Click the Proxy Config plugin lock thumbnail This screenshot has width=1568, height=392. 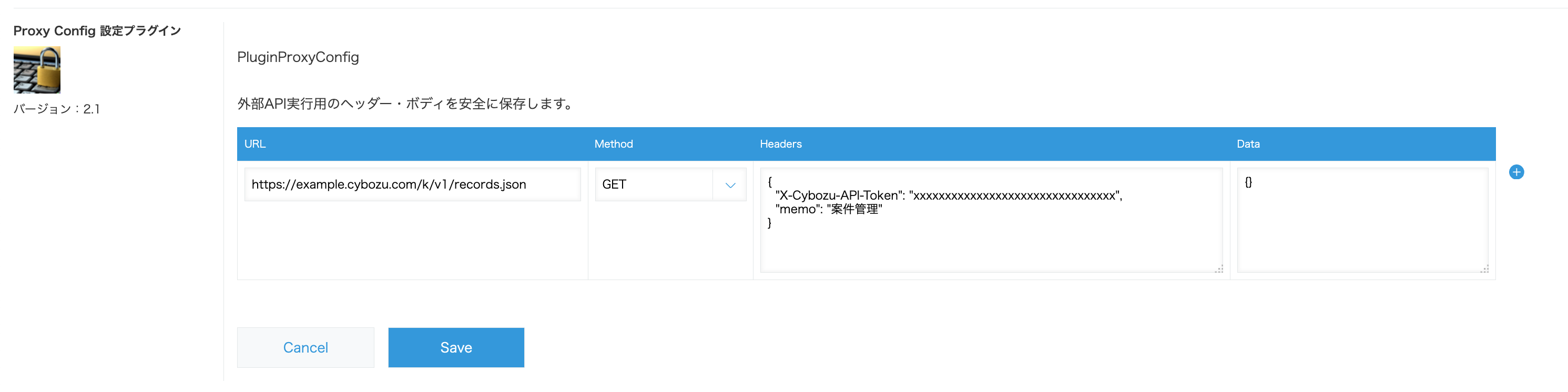[36, 70]
